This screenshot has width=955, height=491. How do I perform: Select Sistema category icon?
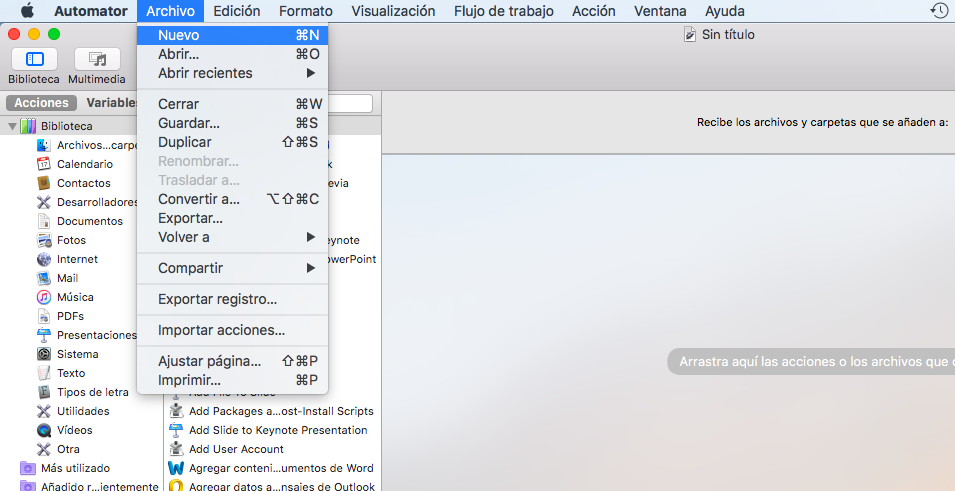(43, 354)
